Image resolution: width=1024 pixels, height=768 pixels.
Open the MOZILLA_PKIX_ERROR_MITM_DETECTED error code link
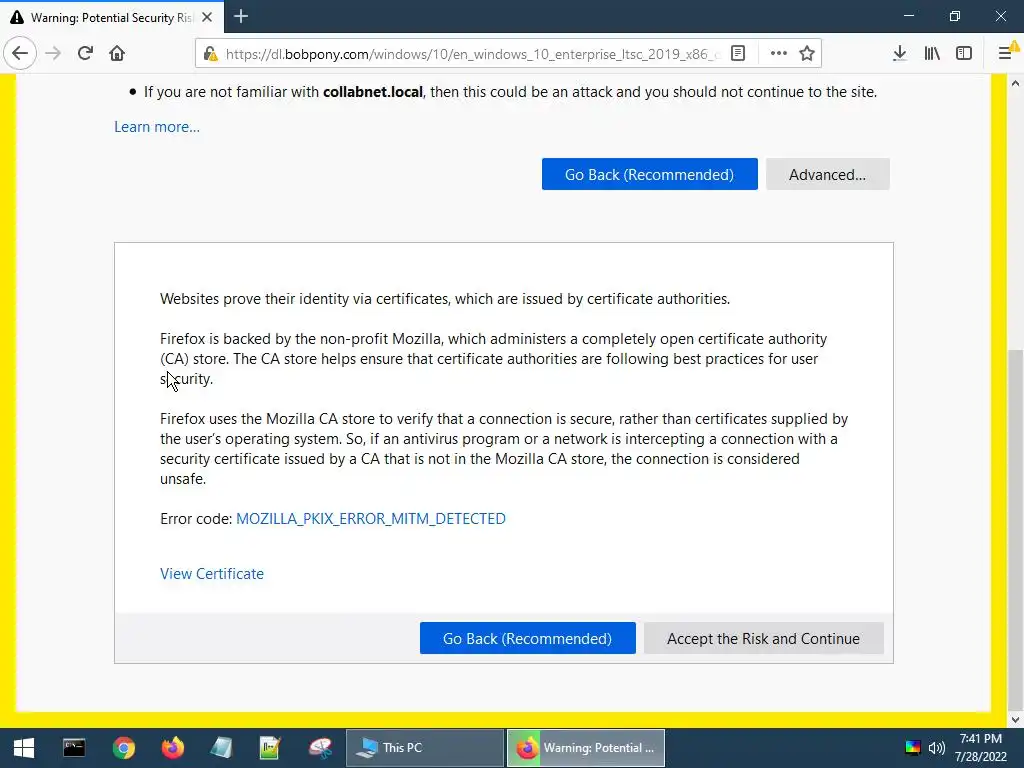370,519
